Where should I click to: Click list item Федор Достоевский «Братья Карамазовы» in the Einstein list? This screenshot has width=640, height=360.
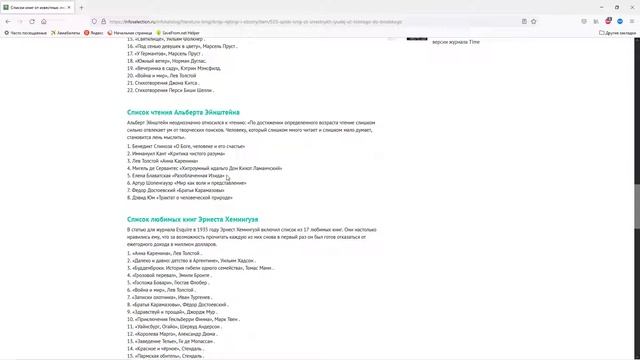point(176,190)
